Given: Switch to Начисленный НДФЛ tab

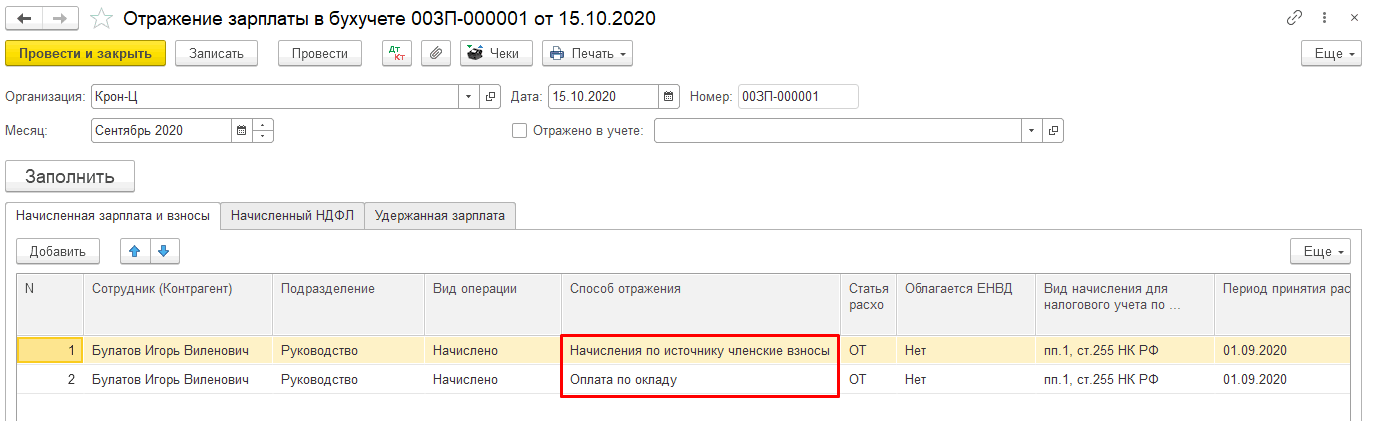Looking at the screenshot, I should 292,215.
